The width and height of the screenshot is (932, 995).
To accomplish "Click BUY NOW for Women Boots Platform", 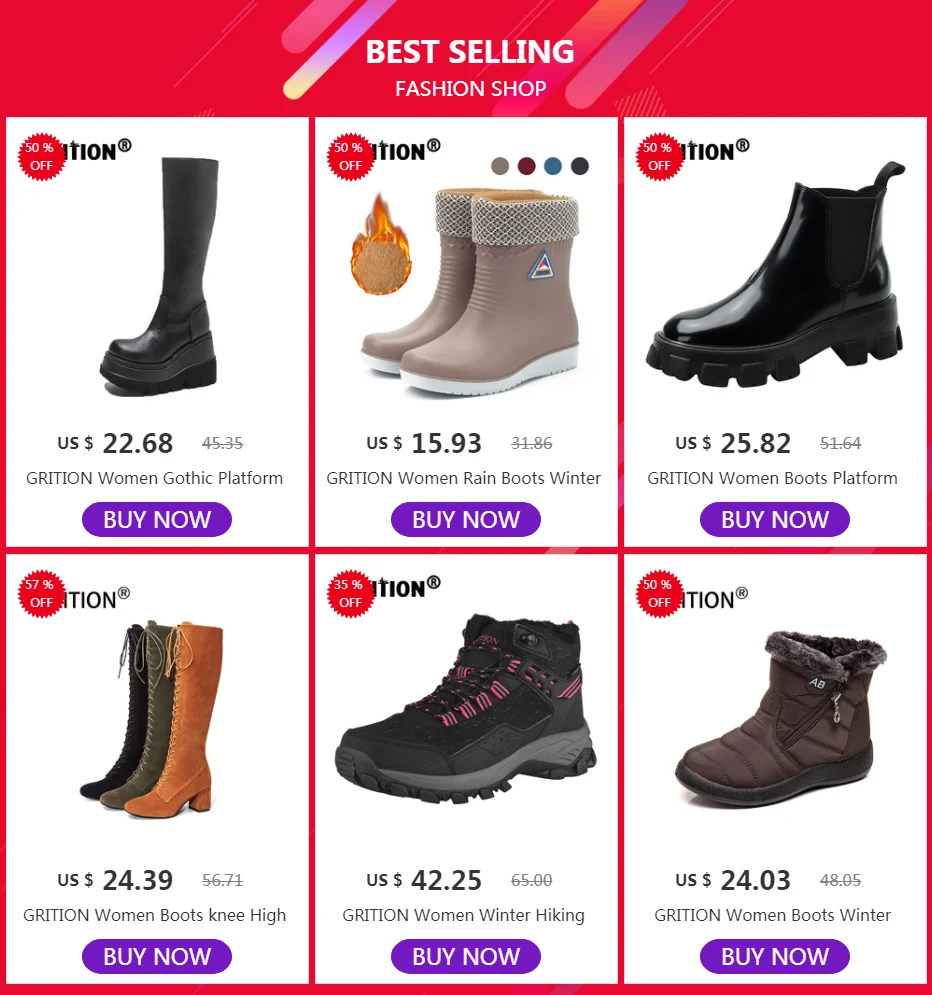I will point(775,520).
